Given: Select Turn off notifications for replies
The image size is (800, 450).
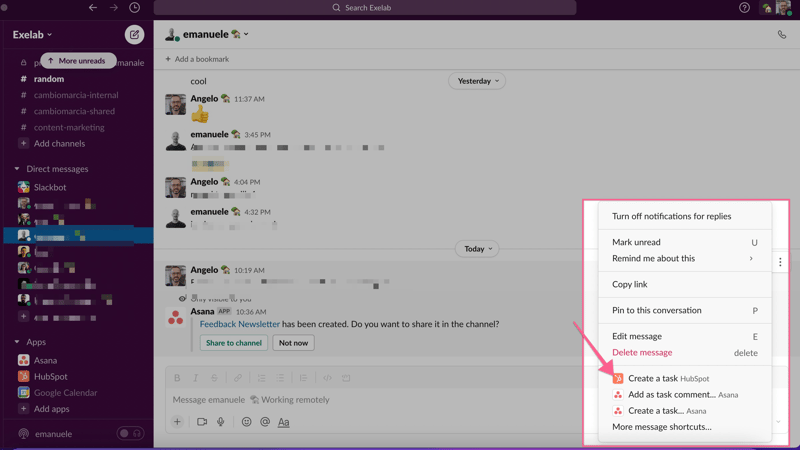Looking at the screenshot, I should click(685, 216).
